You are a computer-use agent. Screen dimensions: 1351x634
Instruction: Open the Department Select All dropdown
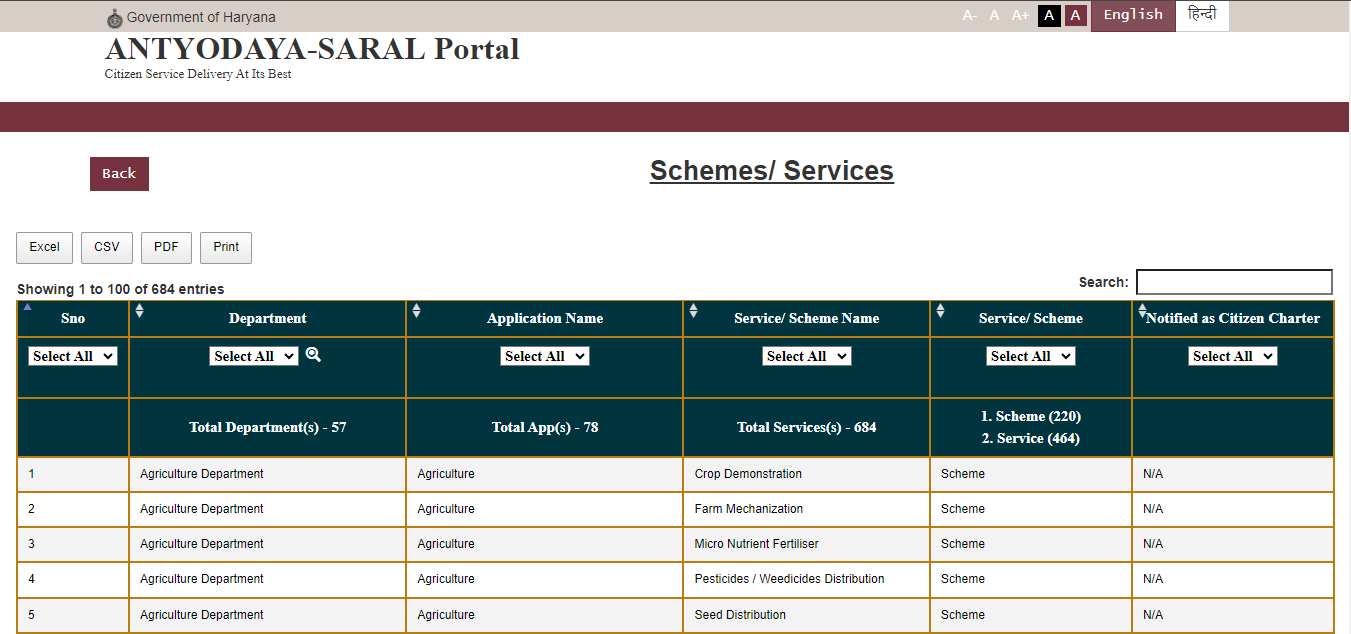254,356
